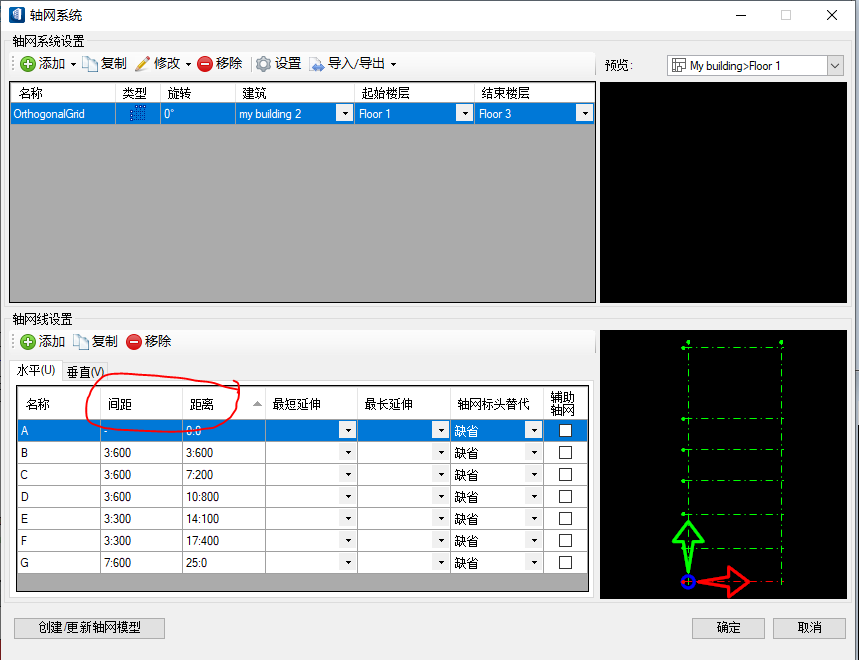Click the 起始楼层 column header
The image size is (859, 660).
coord(415,93)
